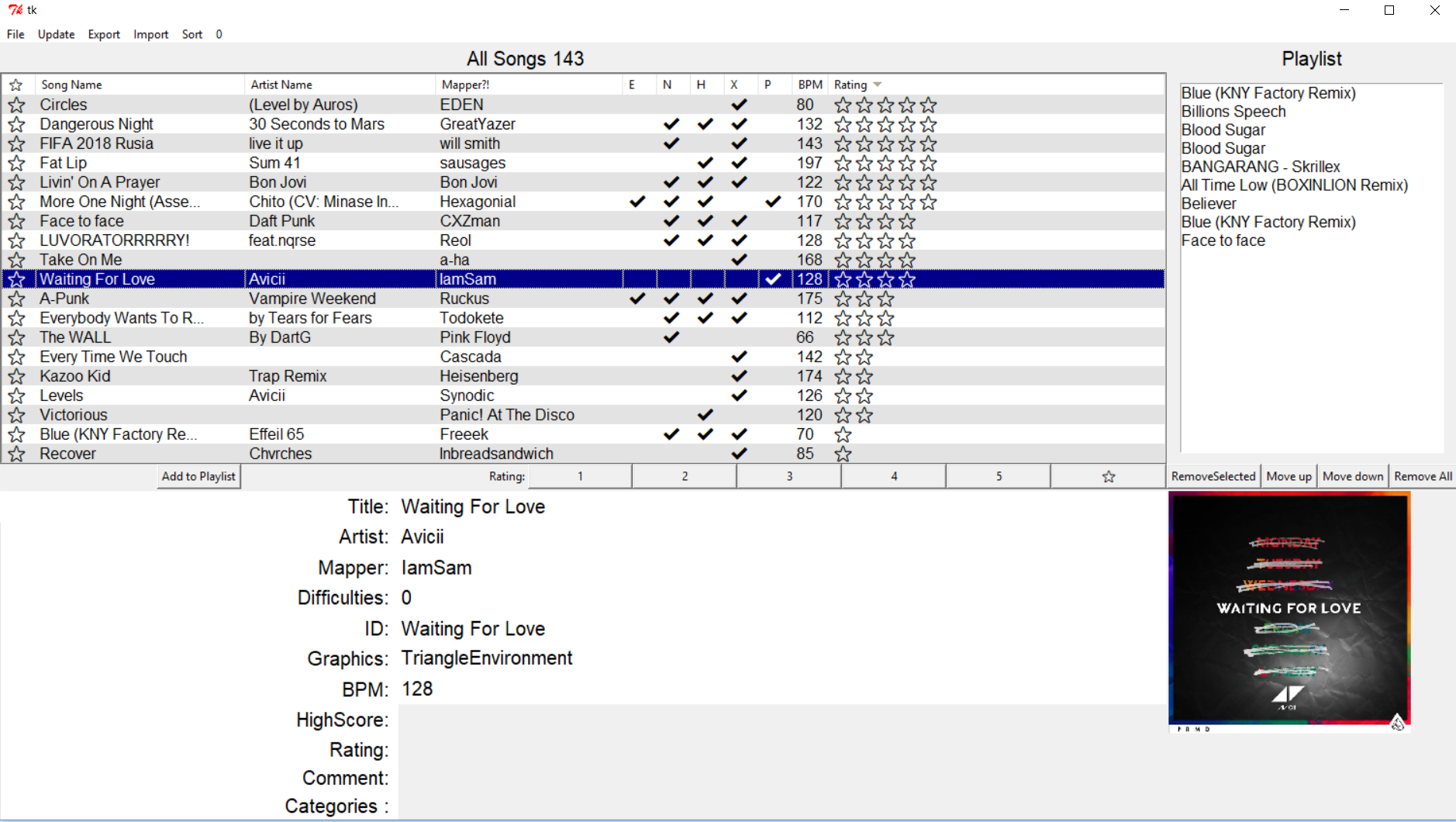Click Move up playlist button
Image resolution: width=1456 pixels, height=822 pixels.
[1289, 476]
